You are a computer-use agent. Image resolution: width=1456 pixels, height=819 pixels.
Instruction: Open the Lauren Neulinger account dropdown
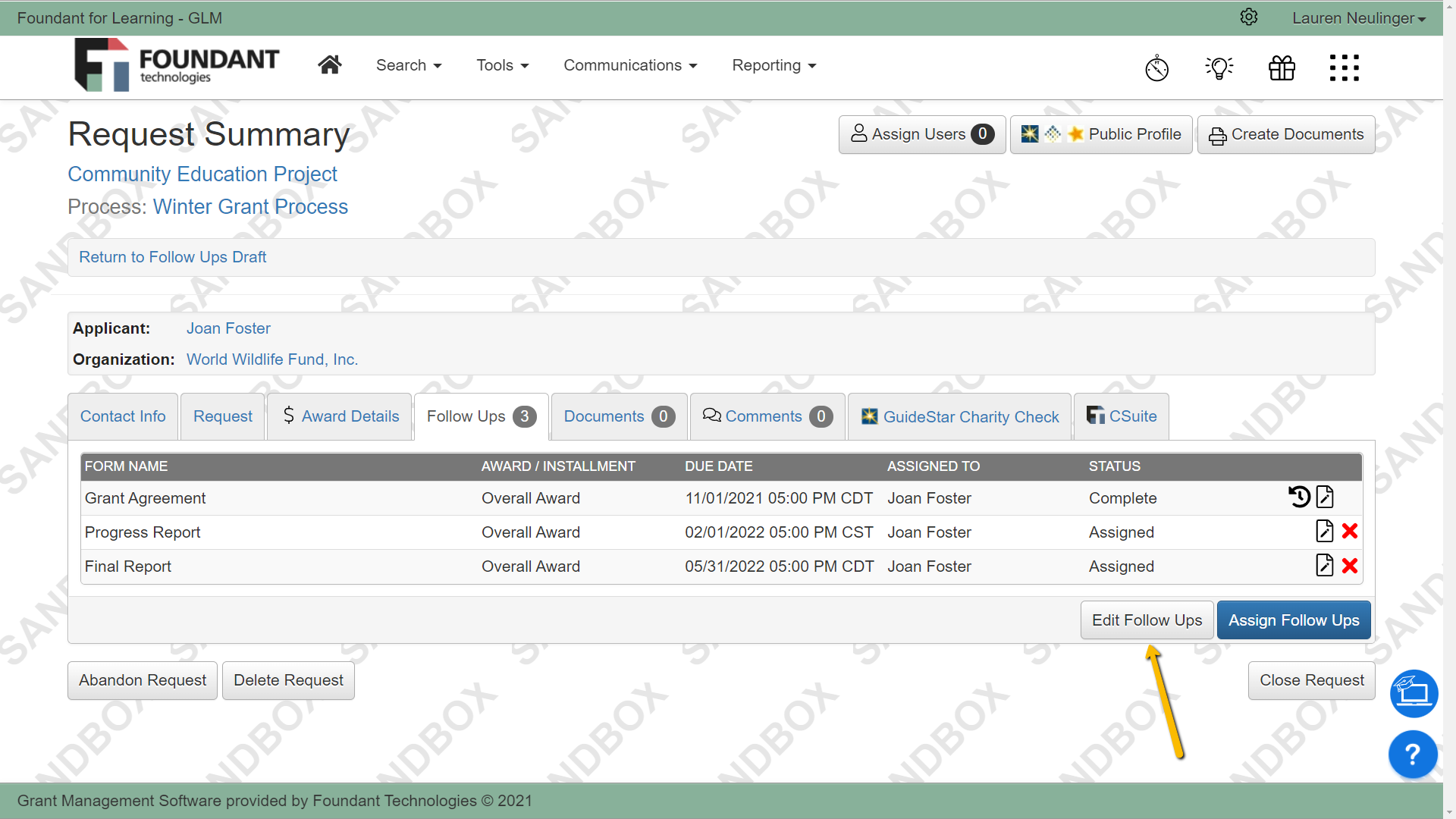pyautogui.click(x=1357, y=17)
